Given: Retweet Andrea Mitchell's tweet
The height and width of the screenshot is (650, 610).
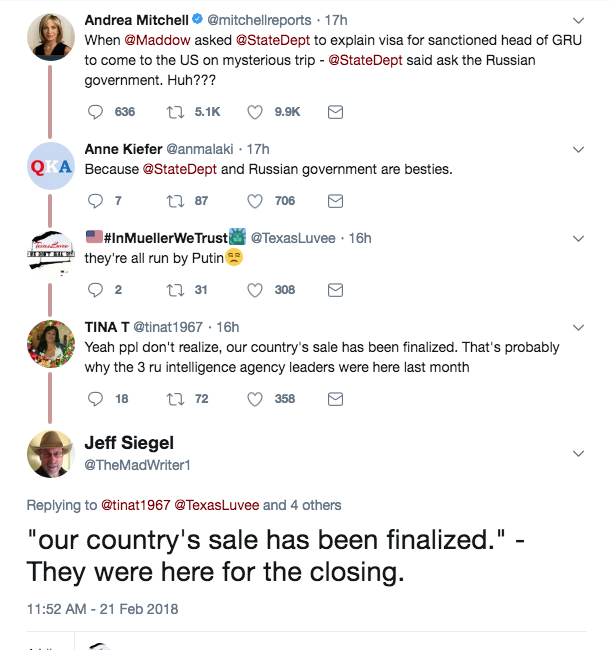Looking at the screenshot, I should 174,112.
